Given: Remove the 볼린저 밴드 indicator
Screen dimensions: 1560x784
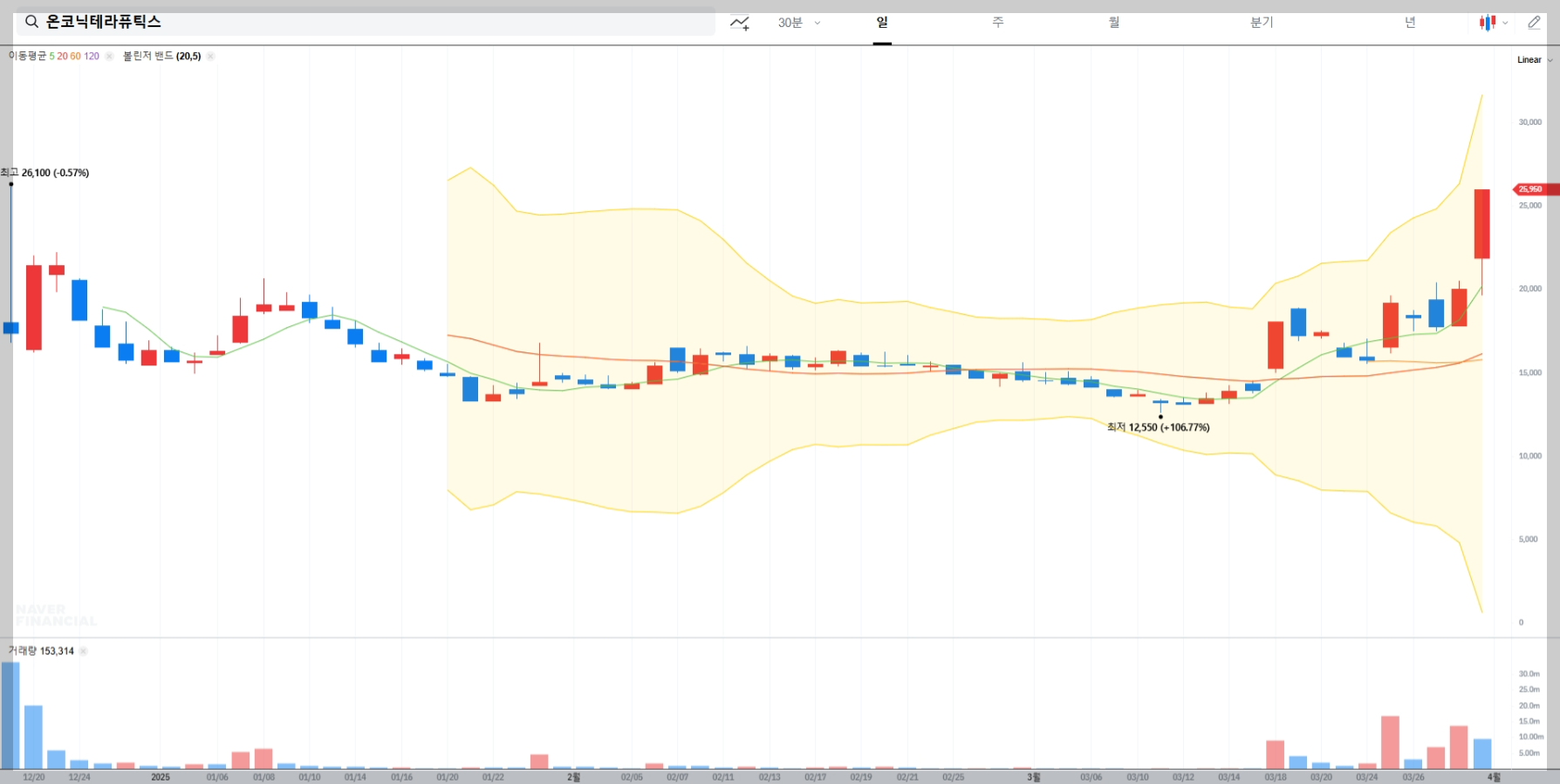Looking at the screenshot, I should coord(210,56).
